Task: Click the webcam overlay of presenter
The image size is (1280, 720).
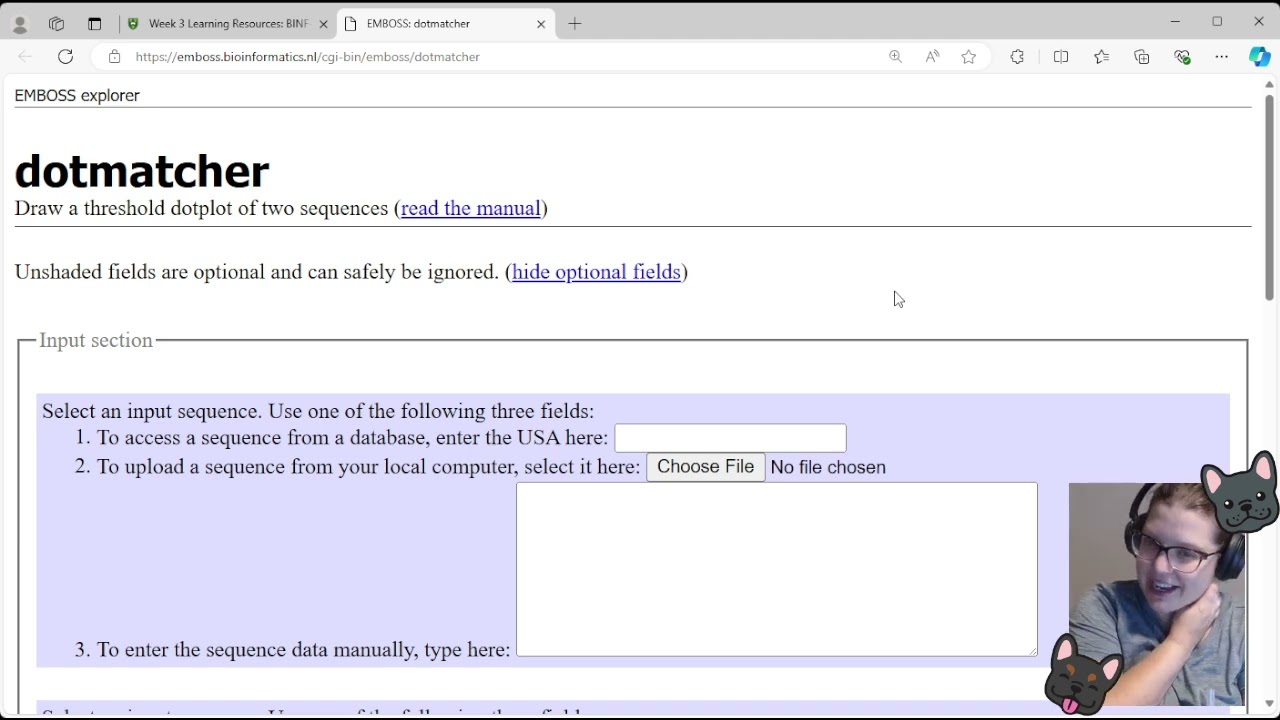Action: (x=1157, y=594)
